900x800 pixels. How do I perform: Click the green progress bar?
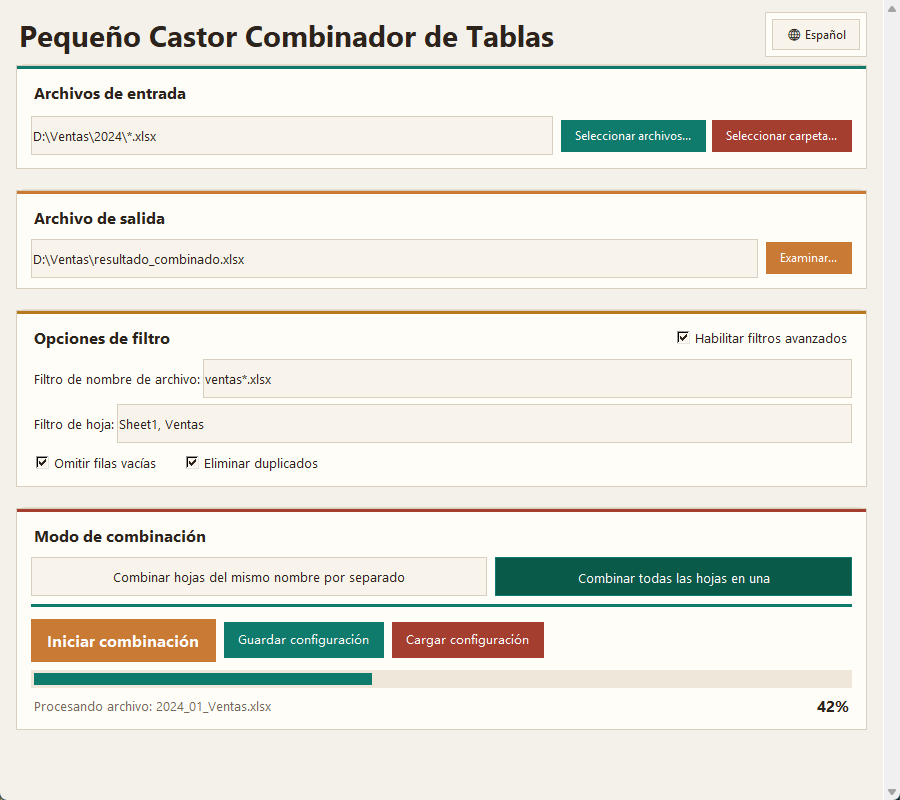click(203, 679)
